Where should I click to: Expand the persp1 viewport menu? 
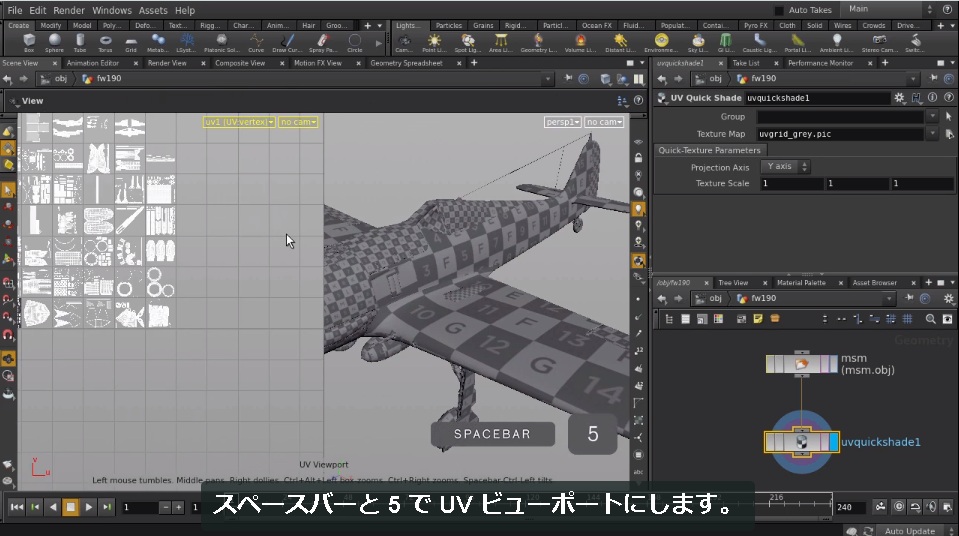[x=562, y=122]
